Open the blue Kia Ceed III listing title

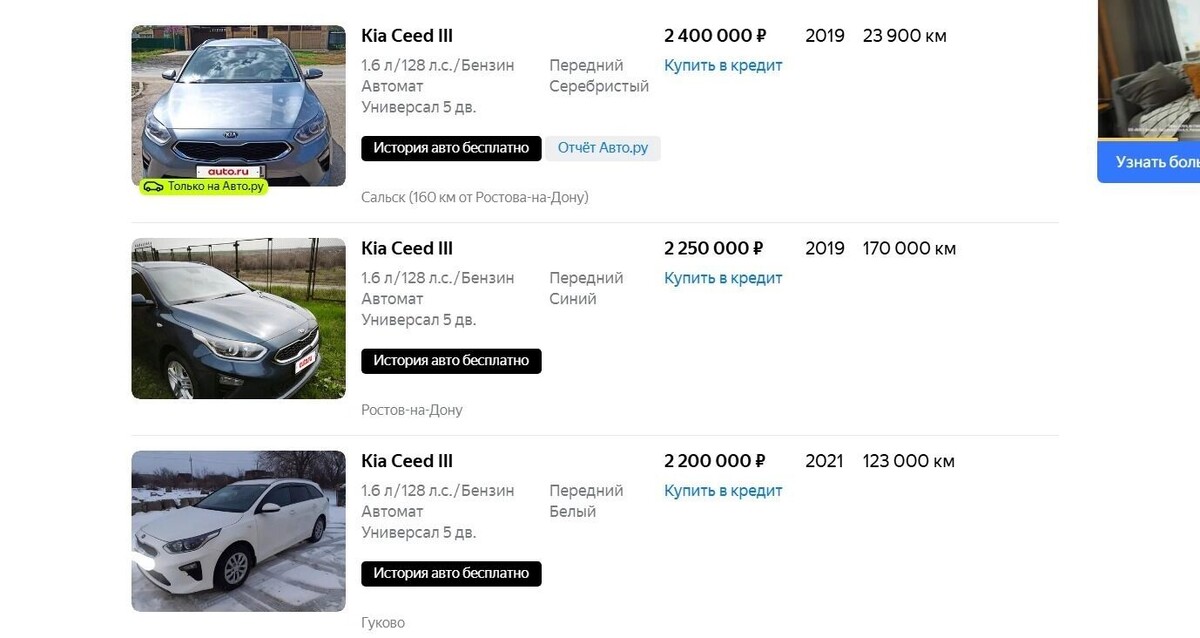click(407, 249)
